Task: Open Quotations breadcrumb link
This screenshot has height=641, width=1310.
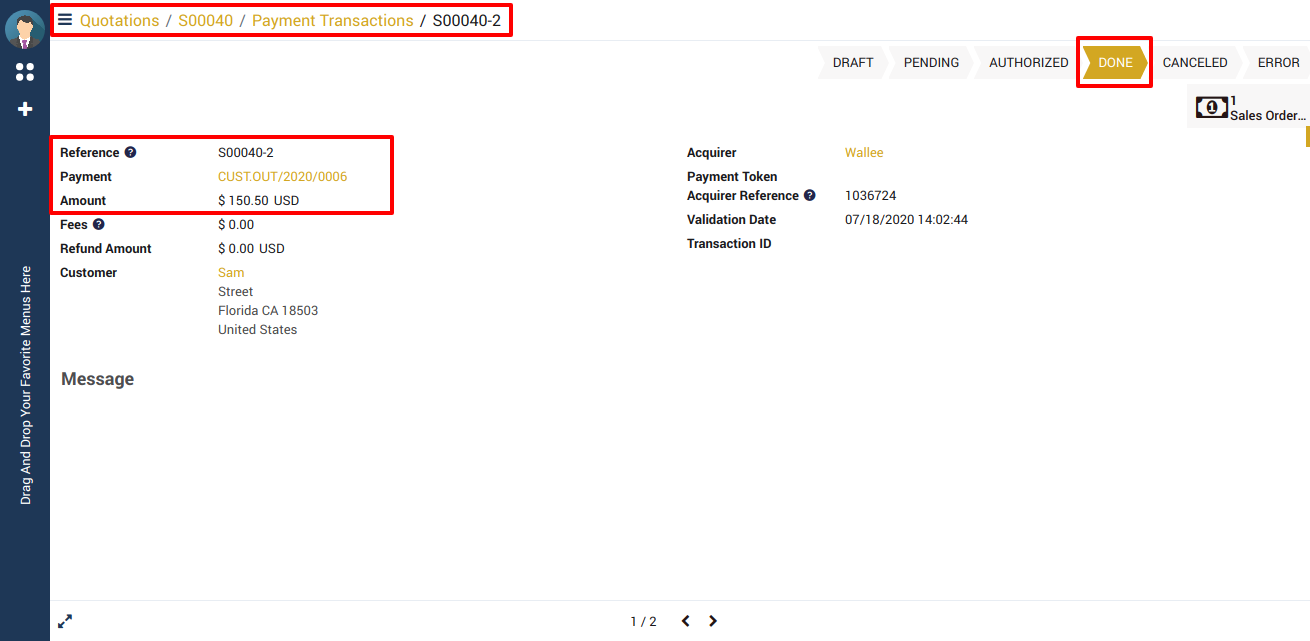Action: (119, 20)
